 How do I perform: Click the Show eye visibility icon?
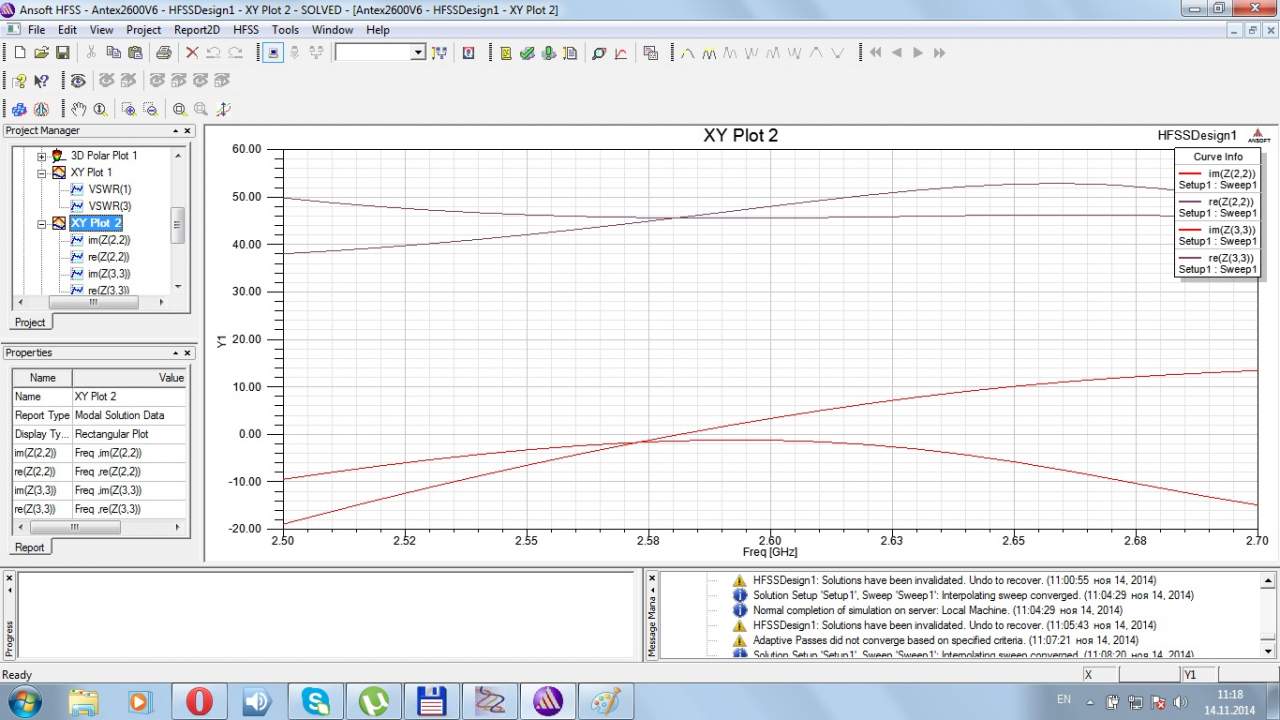(78, 81)
